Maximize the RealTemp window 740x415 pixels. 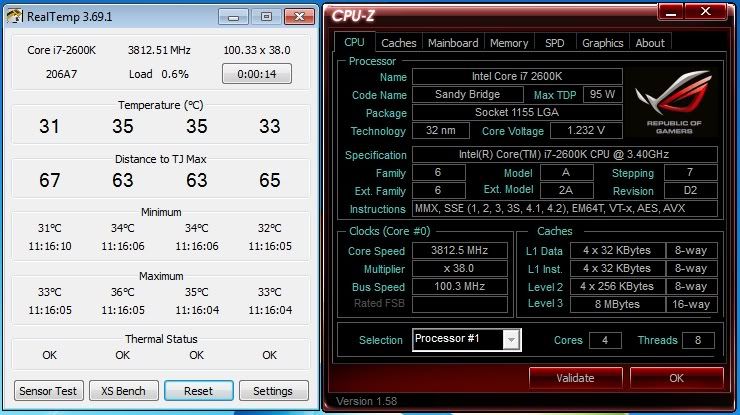tap(265, 16)
